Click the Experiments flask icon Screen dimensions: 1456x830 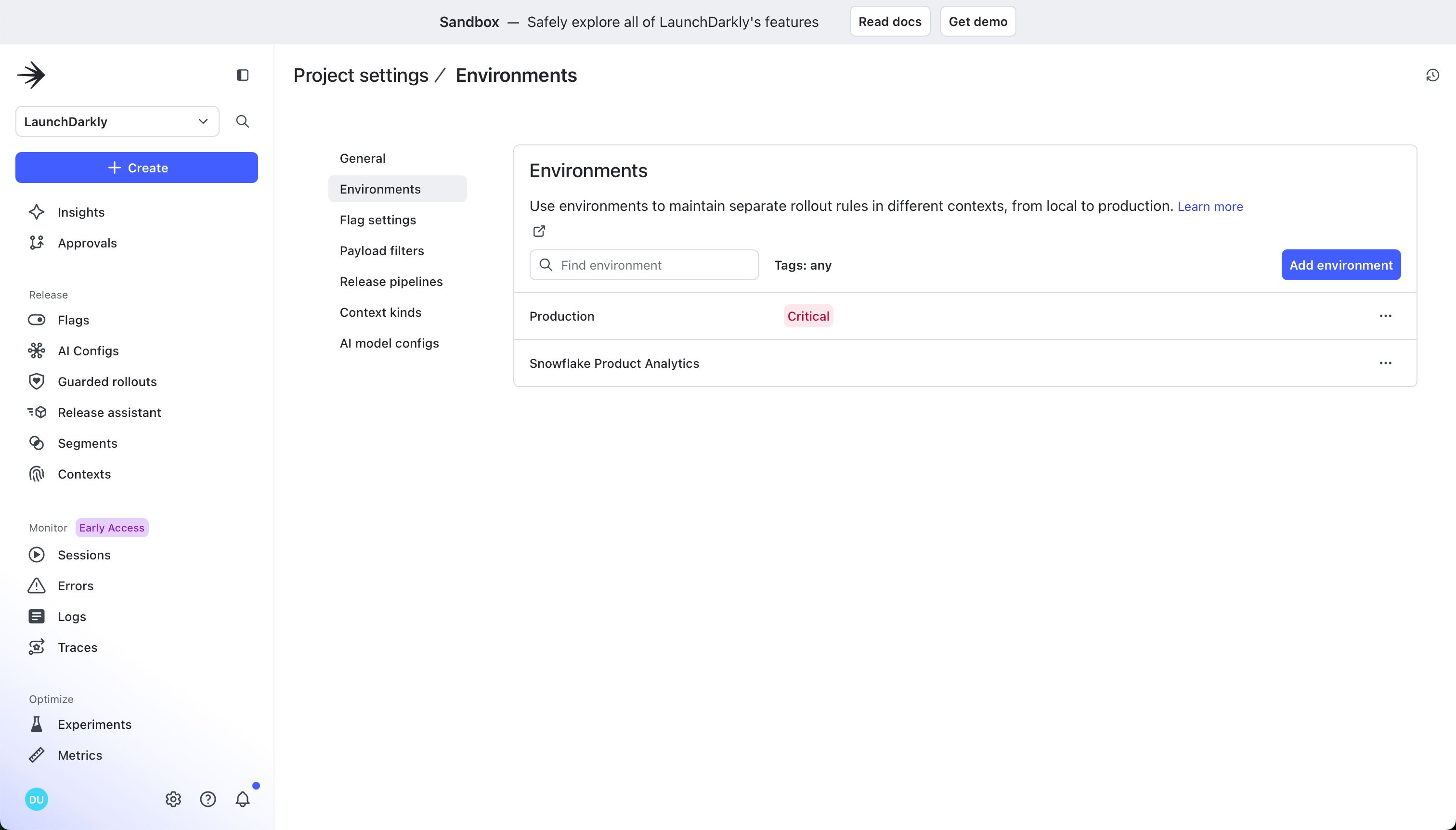37,724
